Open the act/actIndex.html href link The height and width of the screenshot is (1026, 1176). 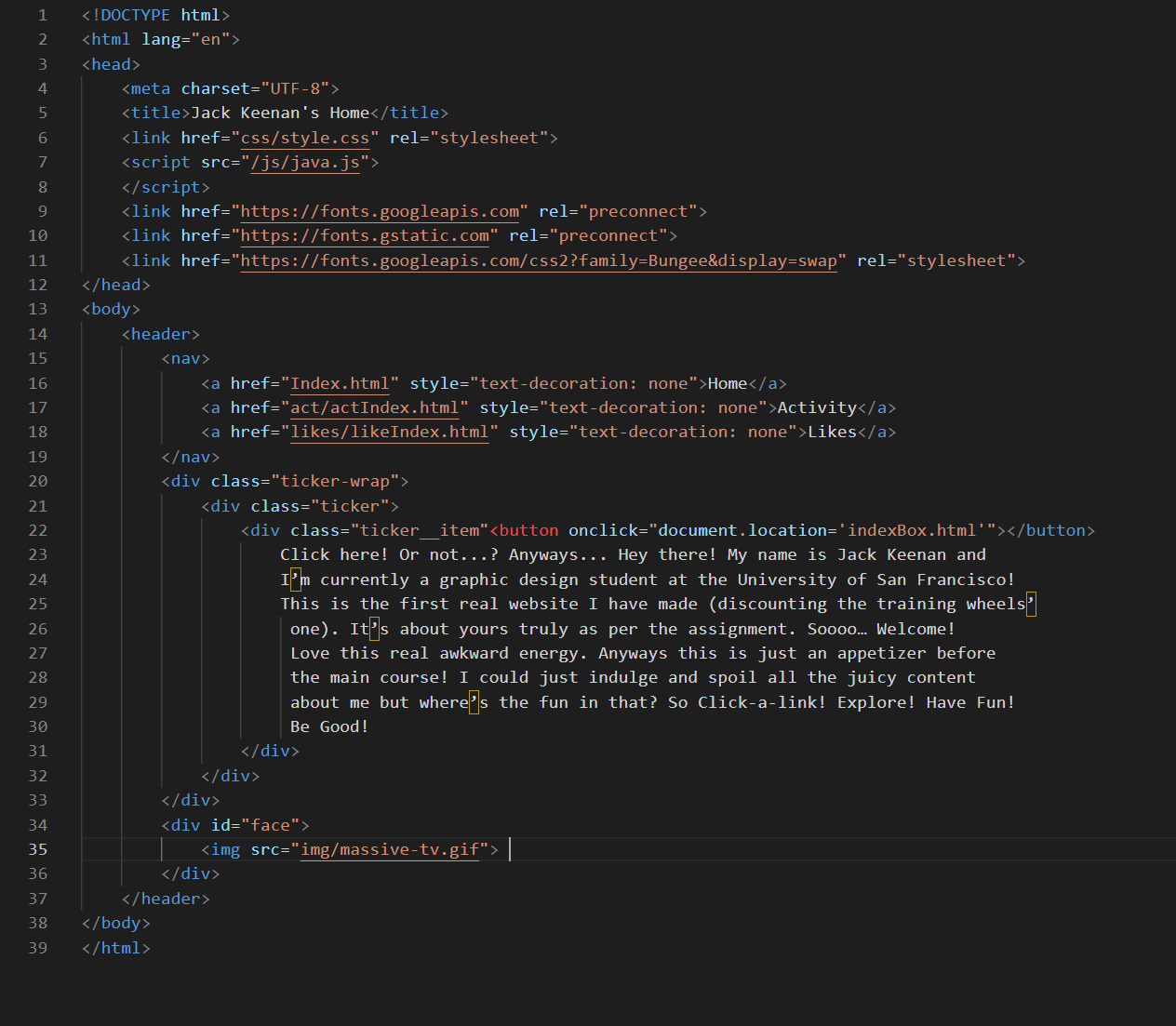point(375,407)
